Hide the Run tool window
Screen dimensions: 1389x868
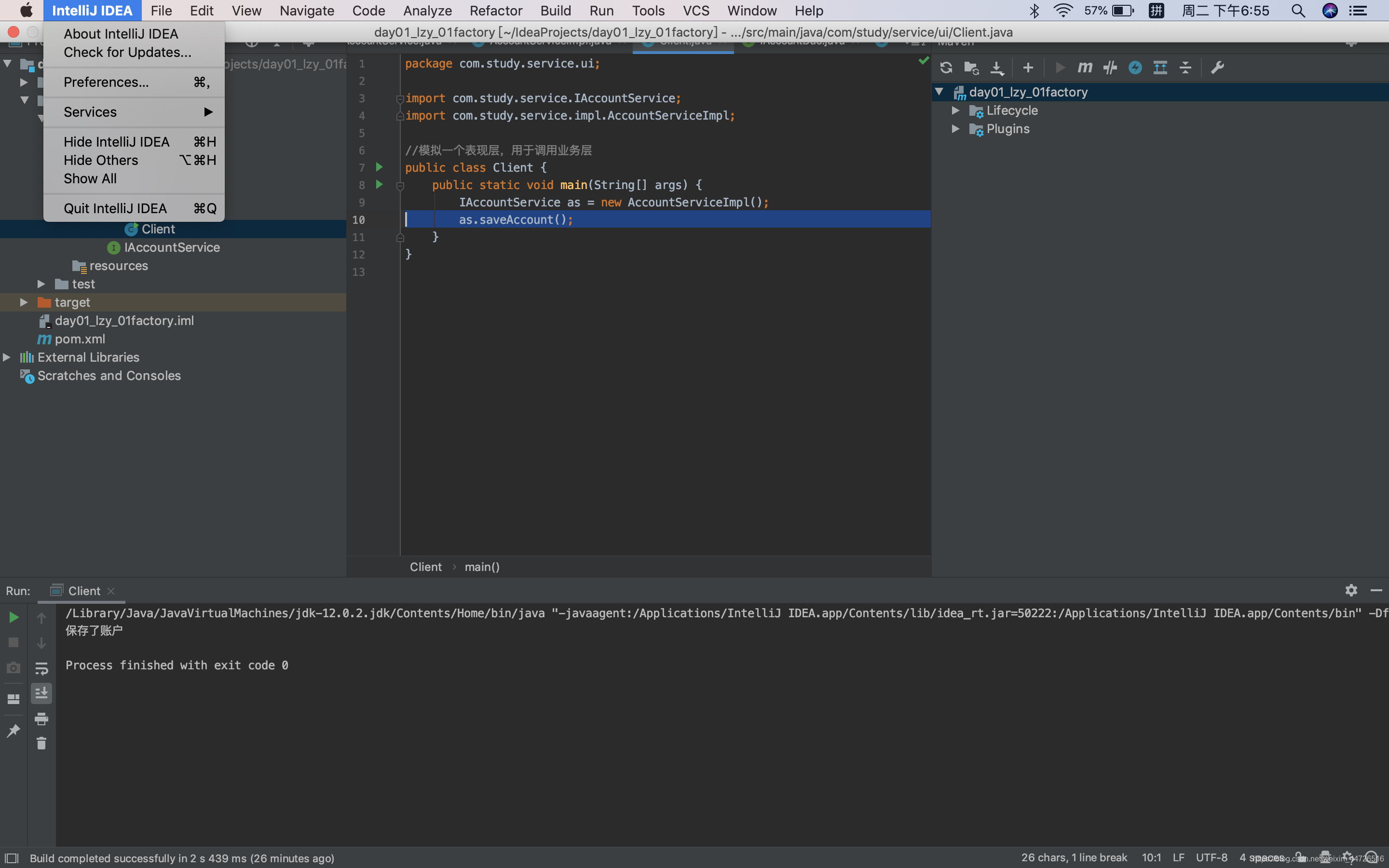1376,590
